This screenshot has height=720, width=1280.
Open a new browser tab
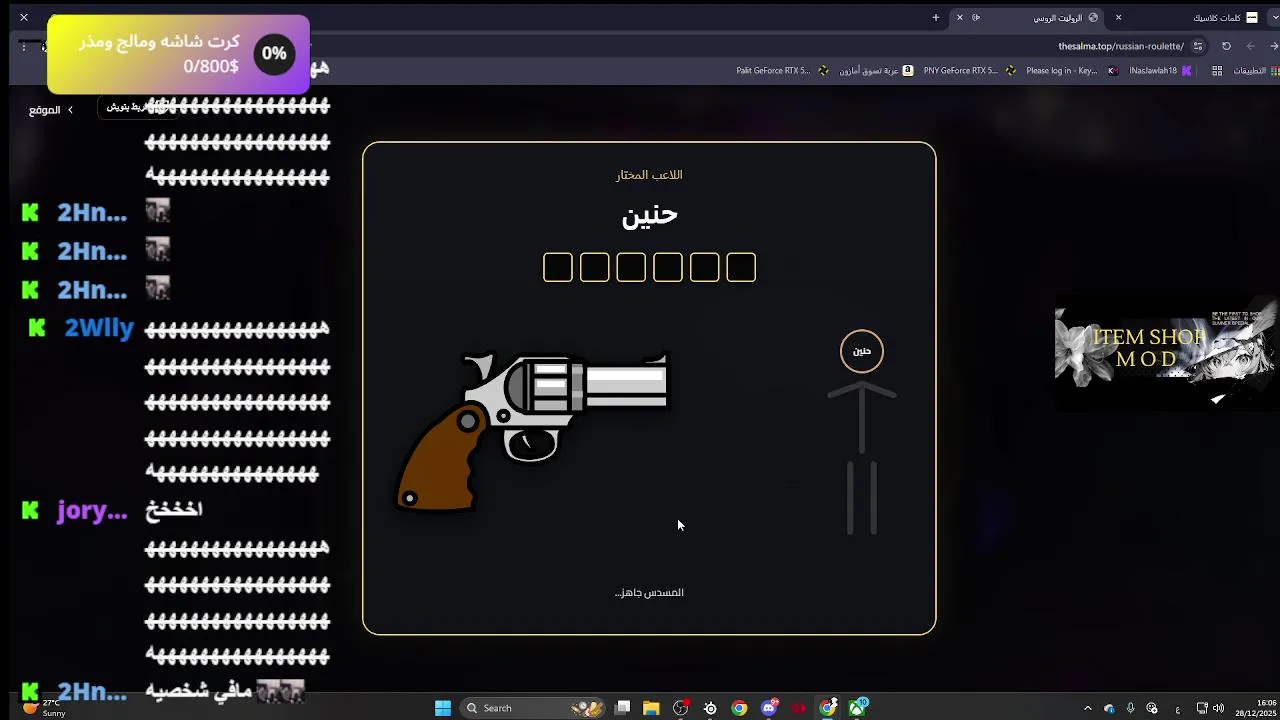[936, 17]
